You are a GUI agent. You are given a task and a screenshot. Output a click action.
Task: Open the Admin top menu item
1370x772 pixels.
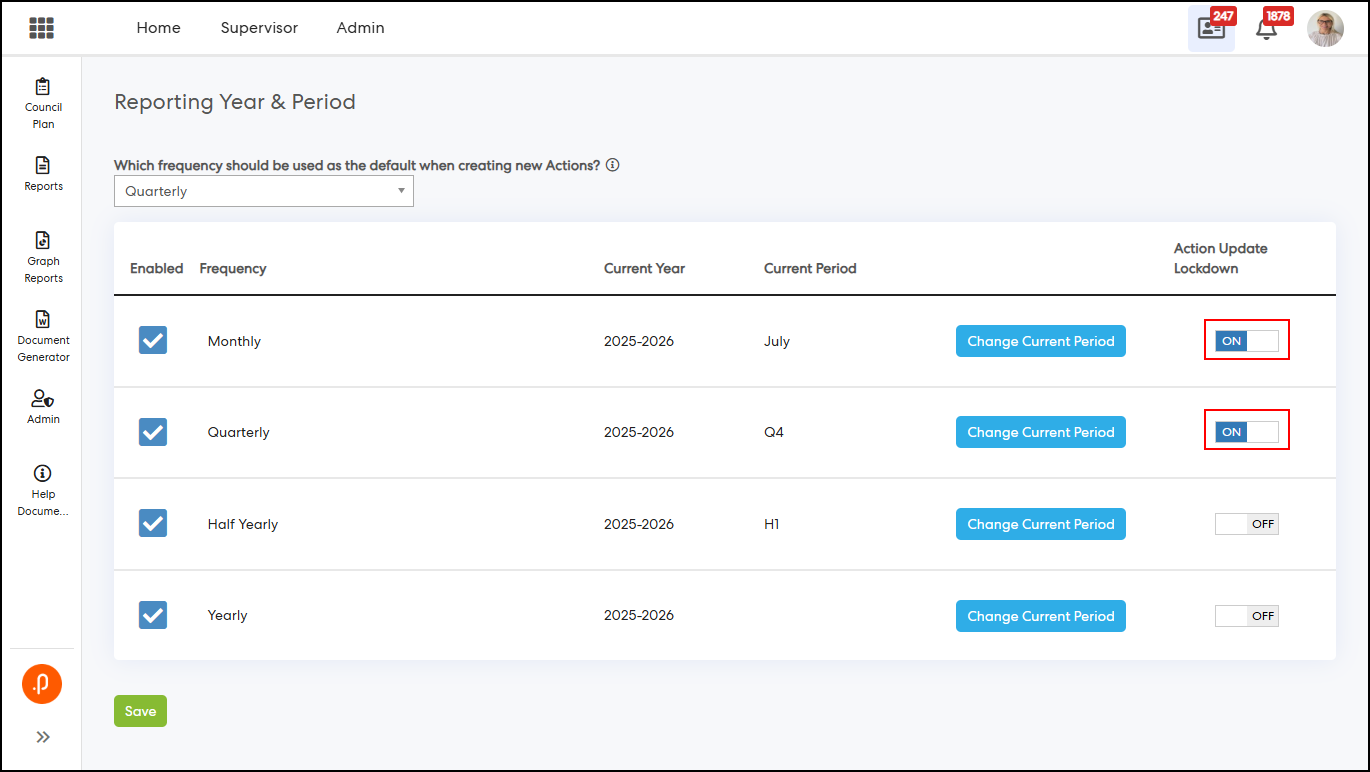tap(360, 28)
